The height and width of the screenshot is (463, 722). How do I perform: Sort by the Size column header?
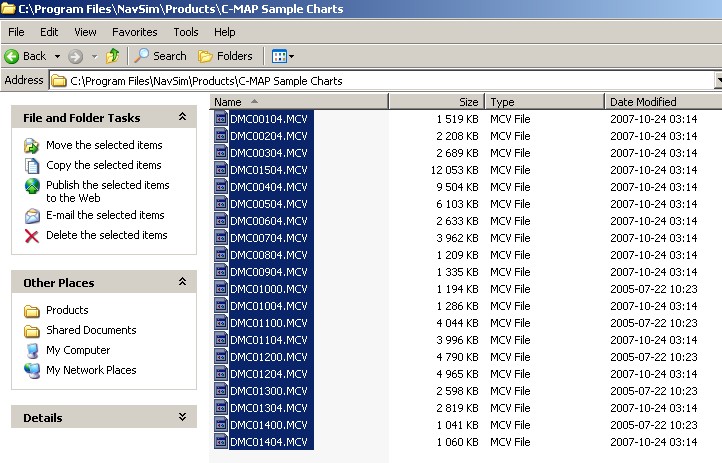437,102
